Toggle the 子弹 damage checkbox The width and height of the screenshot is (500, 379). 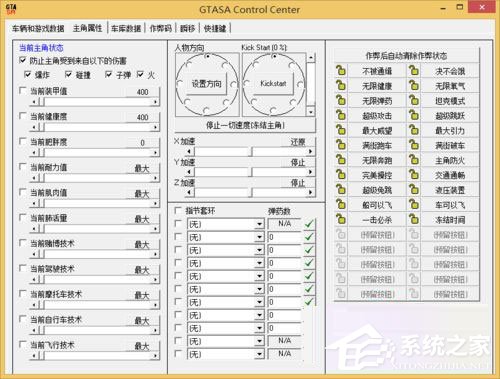click(108, 75)
